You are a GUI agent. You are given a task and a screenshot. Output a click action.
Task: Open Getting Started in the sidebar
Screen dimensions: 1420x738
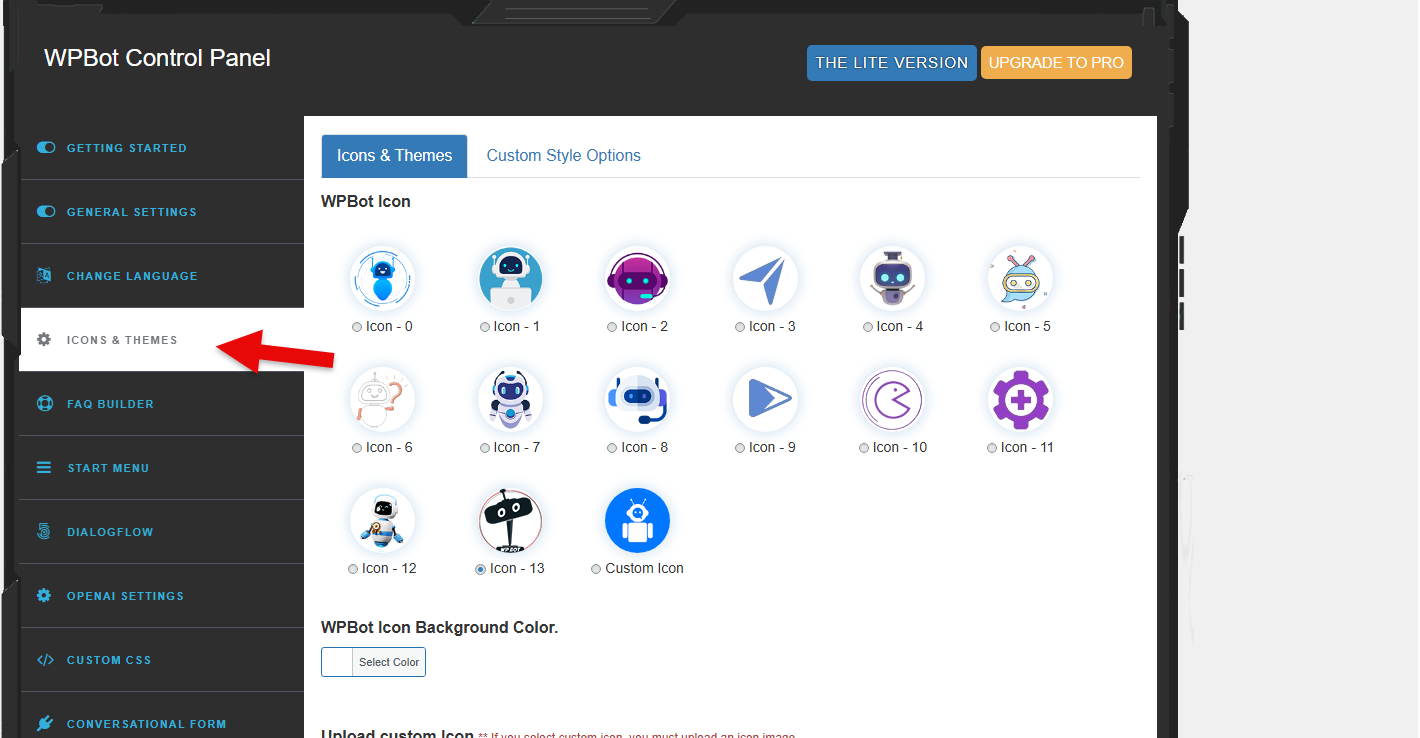(161, 148)
